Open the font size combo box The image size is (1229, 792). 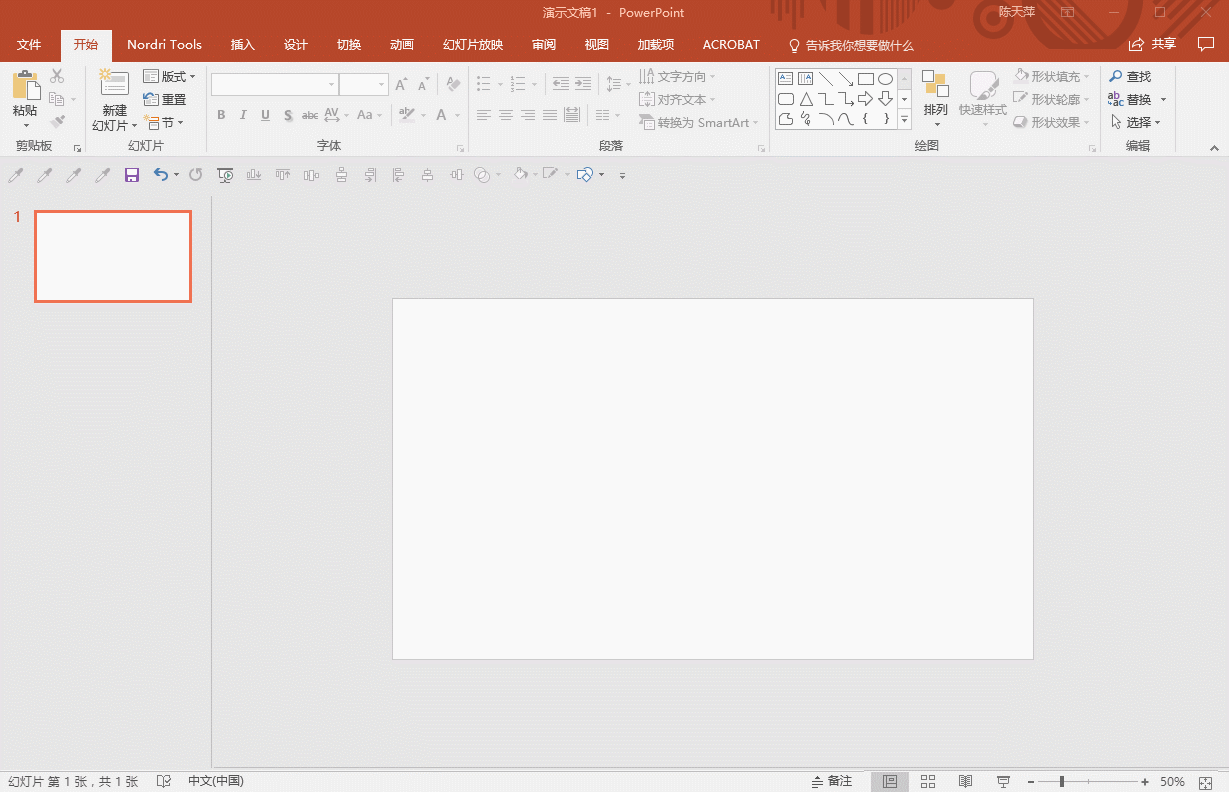[x=363, y=85]
